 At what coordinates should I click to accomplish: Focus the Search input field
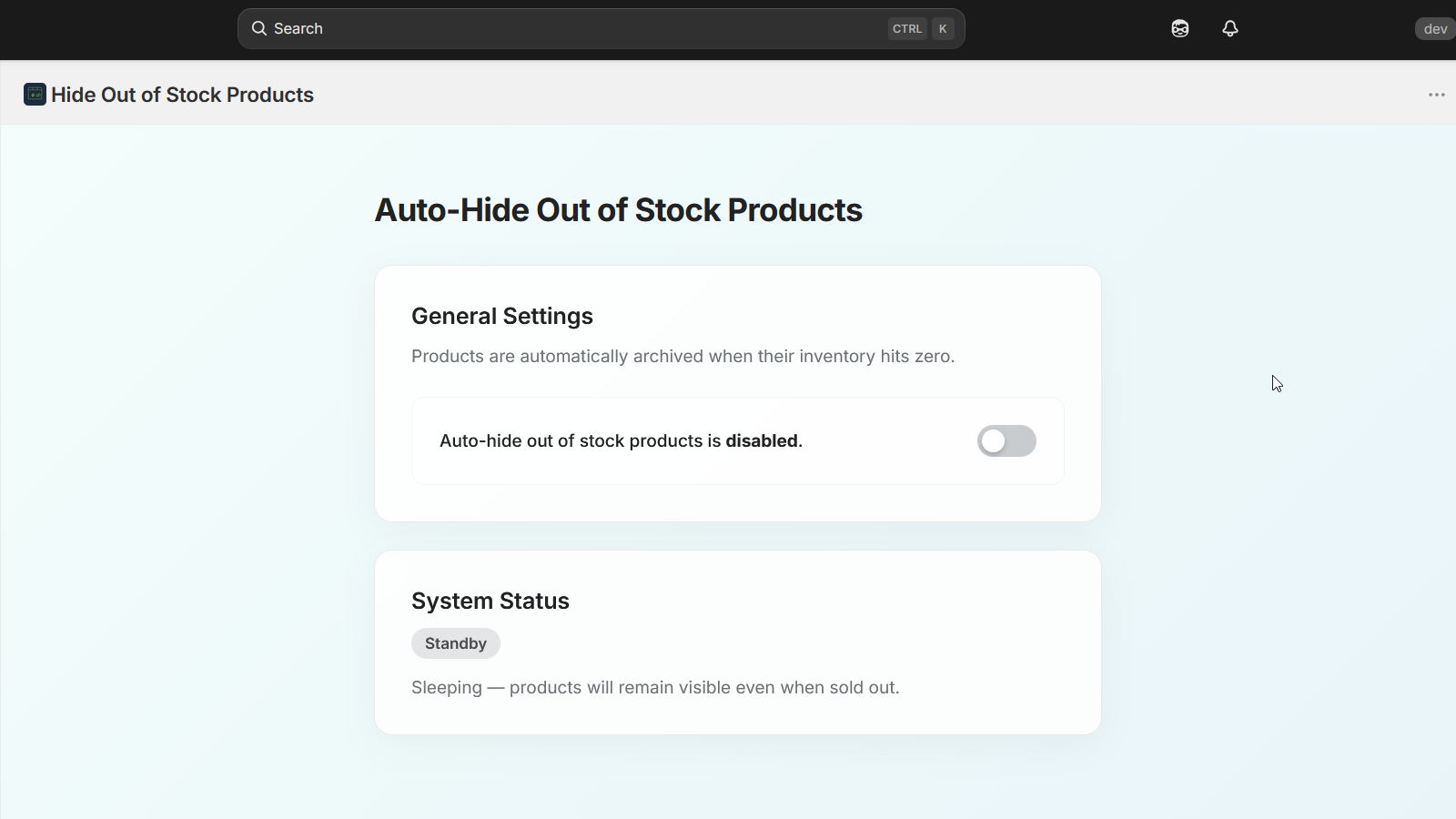tap(546, 28)
